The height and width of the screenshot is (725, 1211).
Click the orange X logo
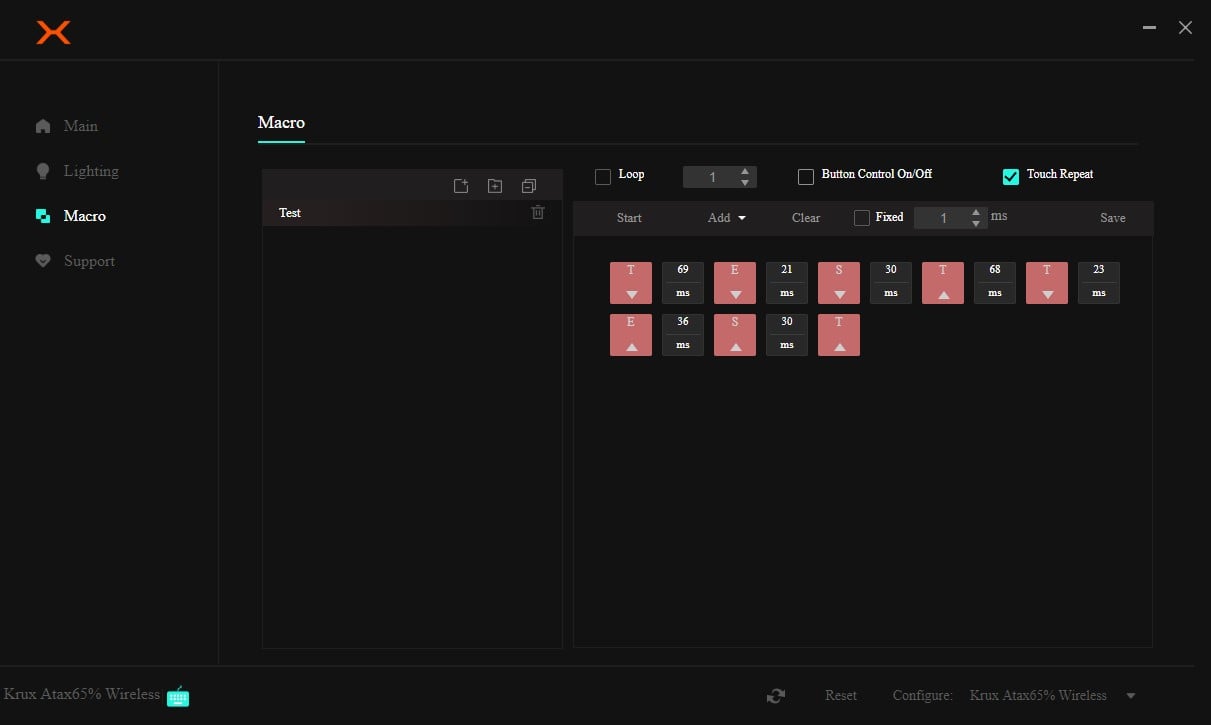click(x=53, y=32)
